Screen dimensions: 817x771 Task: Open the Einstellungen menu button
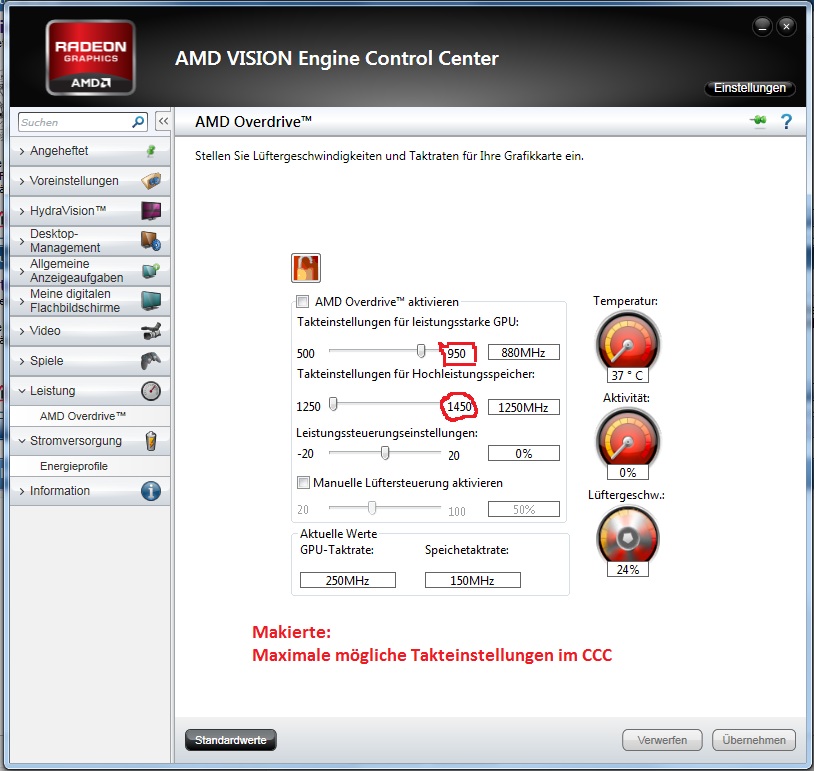click(x=749, y=88)
